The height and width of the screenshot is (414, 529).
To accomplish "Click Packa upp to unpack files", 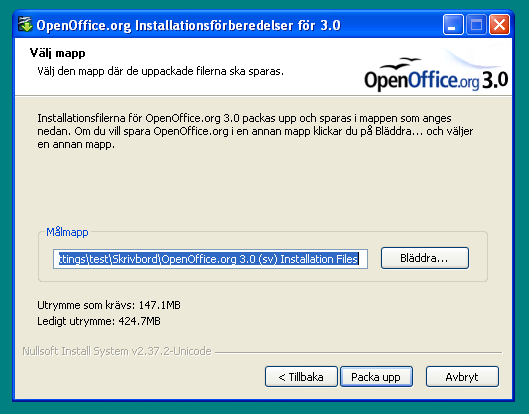I will pos(376,377).
